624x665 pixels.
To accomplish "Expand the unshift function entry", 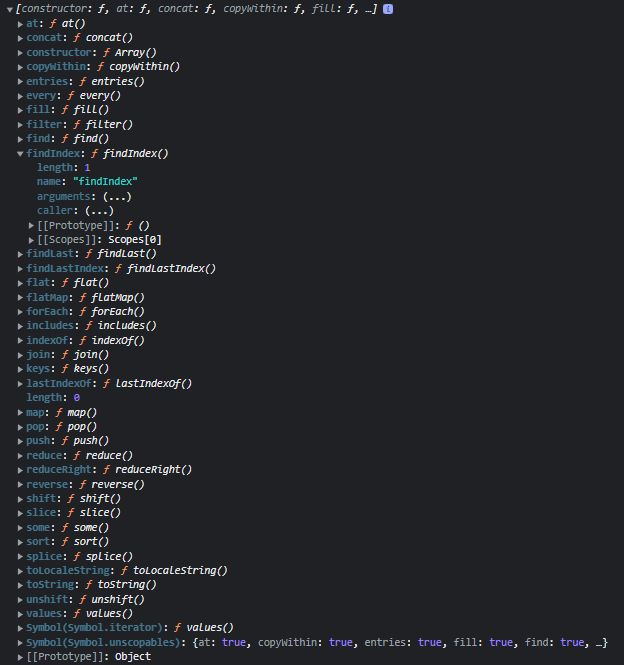I will tap(20, 600).
